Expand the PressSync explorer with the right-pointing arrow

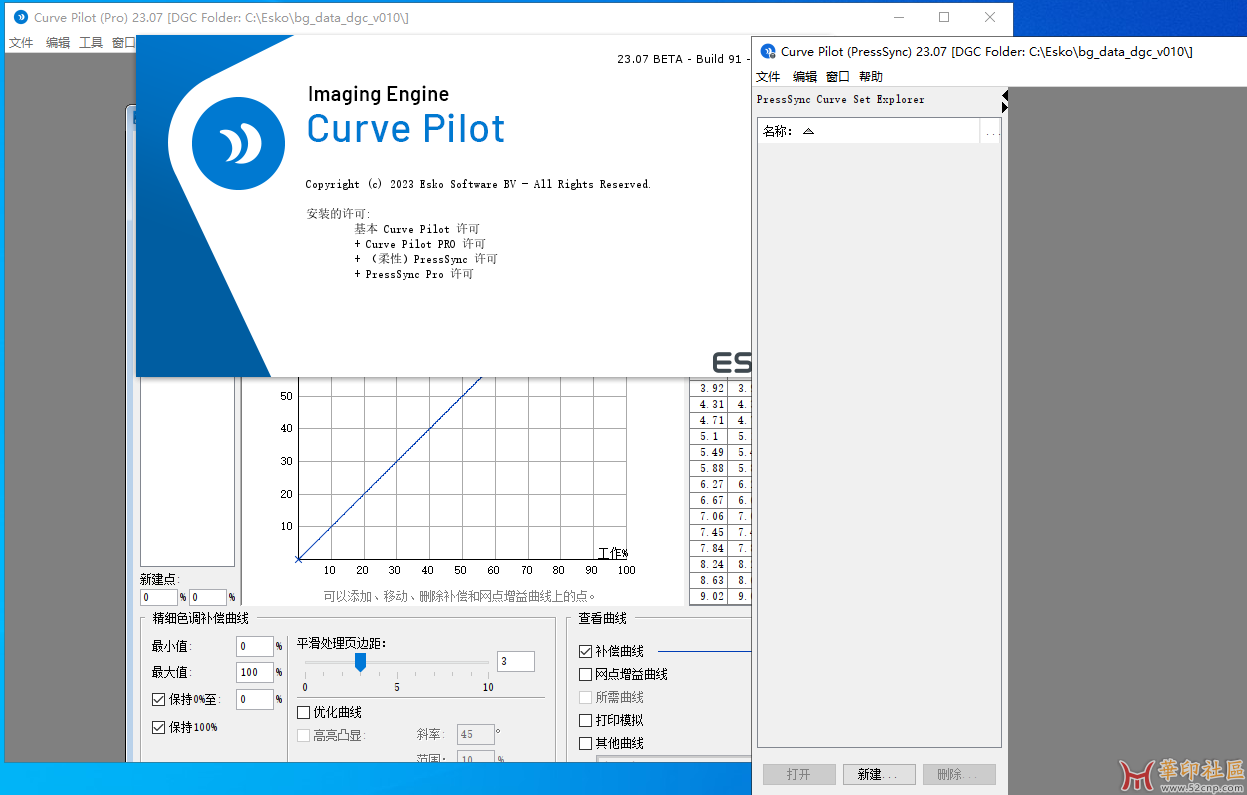pyautogui.click(x=1005, y=106)
